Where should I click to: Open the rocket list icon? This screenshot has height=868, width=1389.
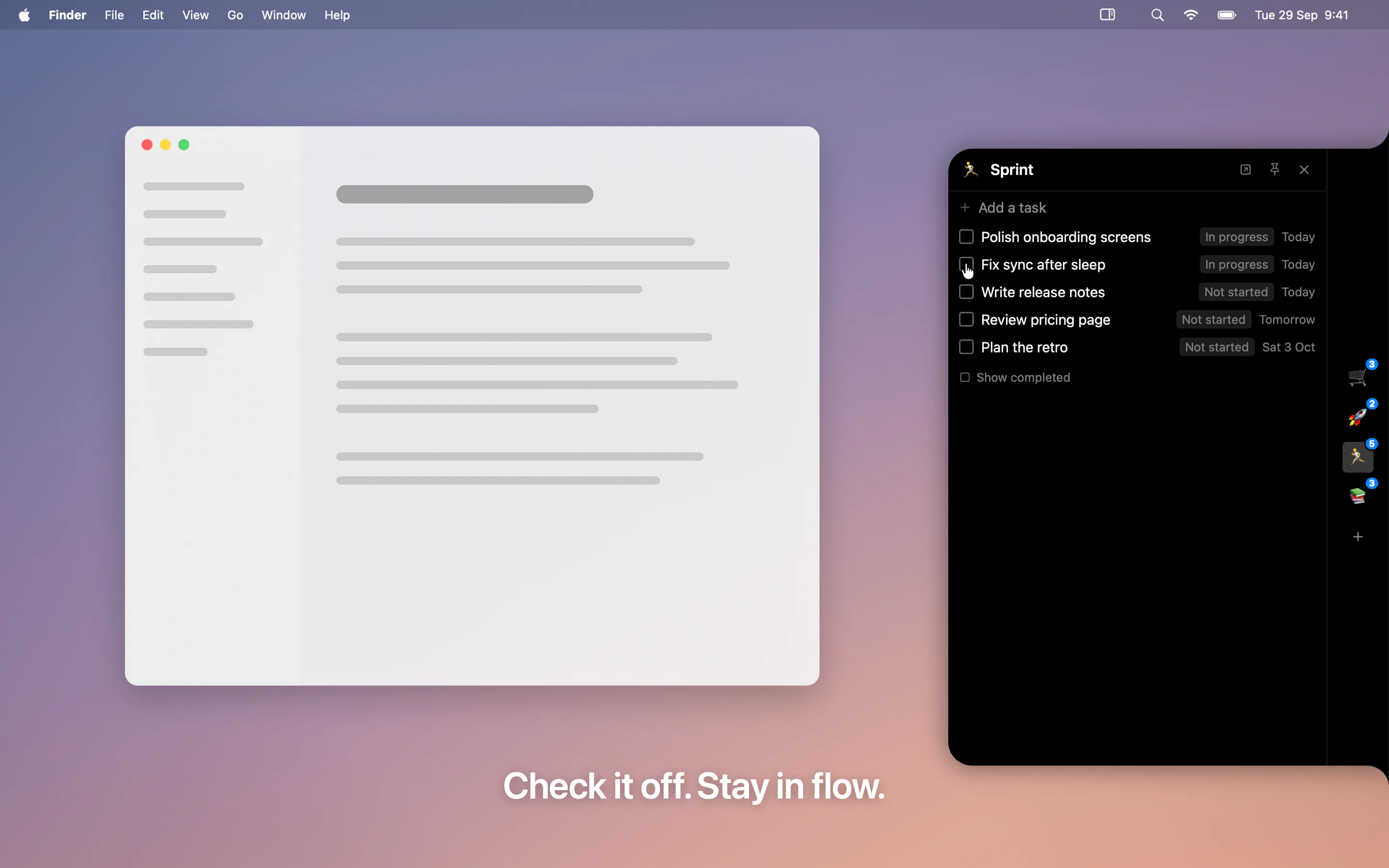tap(1358, 417)
